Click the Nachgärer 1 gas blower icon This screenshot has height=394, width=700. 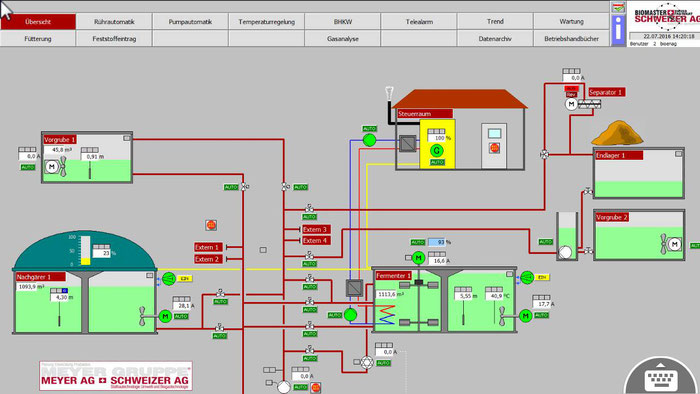[x=169, y=279]
